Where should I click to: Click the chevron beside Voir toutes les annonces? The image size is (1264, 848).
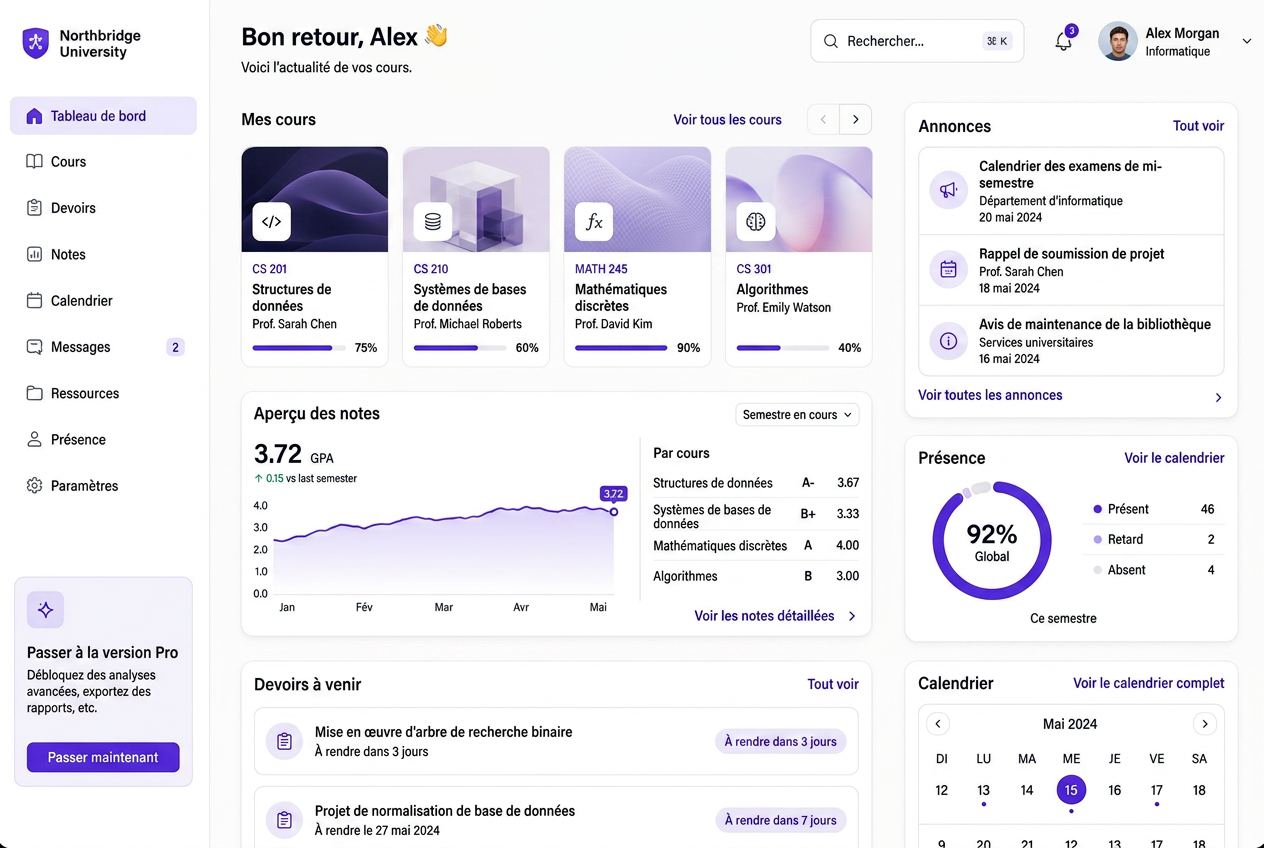click(1218, 397)
